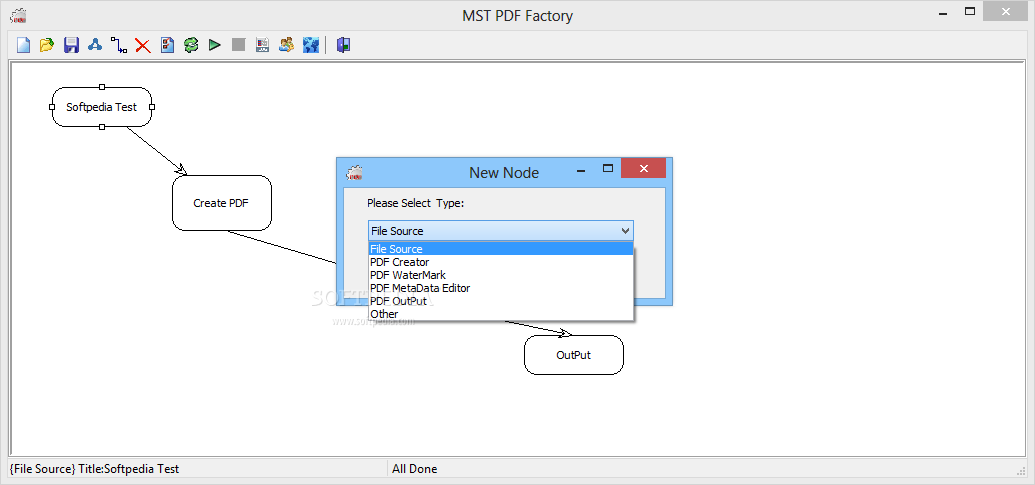The width and height of the screenshot is (1035, 485).
Task: Click the MST PDF Factory title bar app icon
Action: pyautogui.click(x=18, y=15)
